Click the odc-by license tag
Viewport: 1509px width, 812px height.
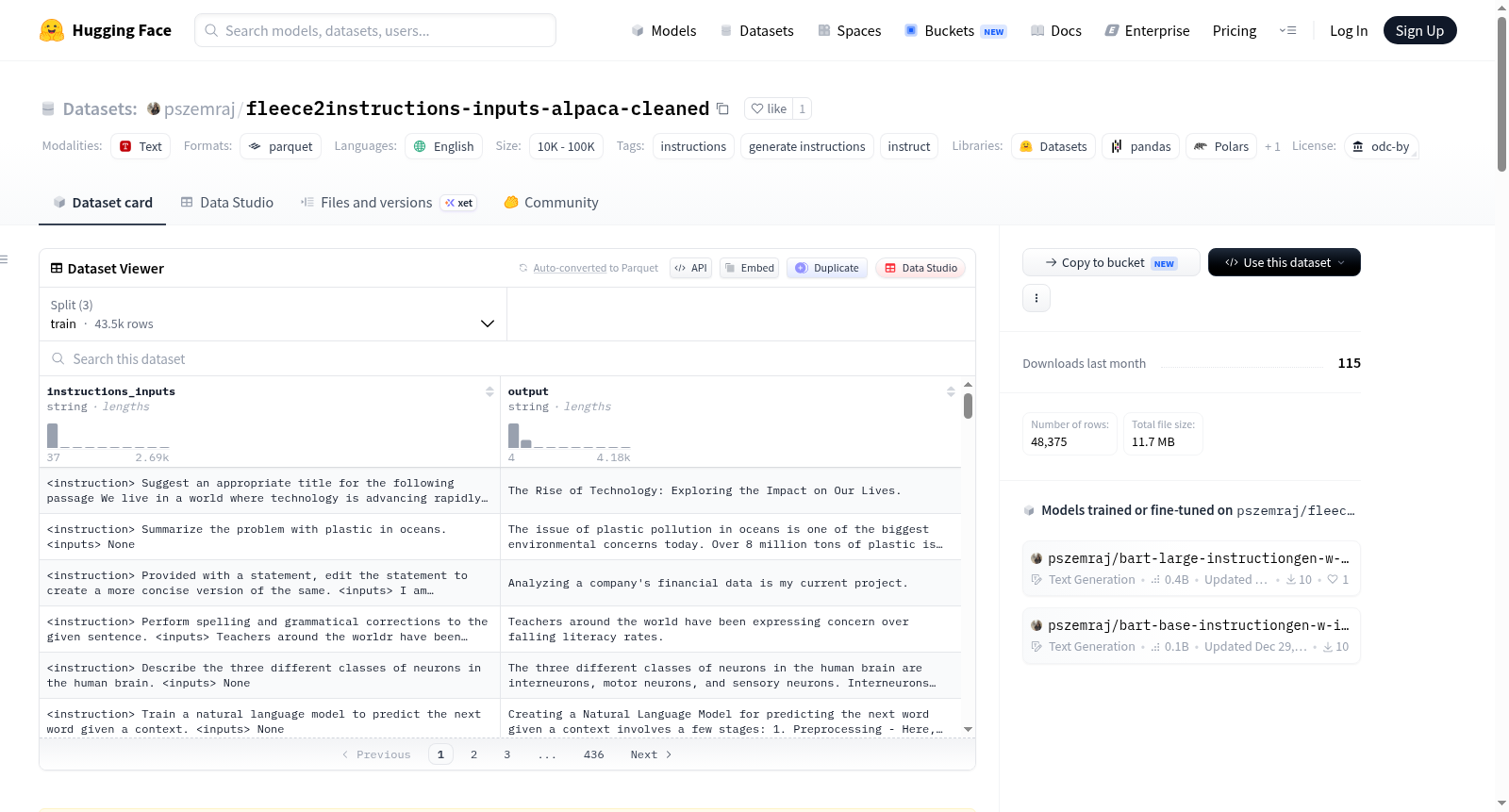tap(1382, 146)
